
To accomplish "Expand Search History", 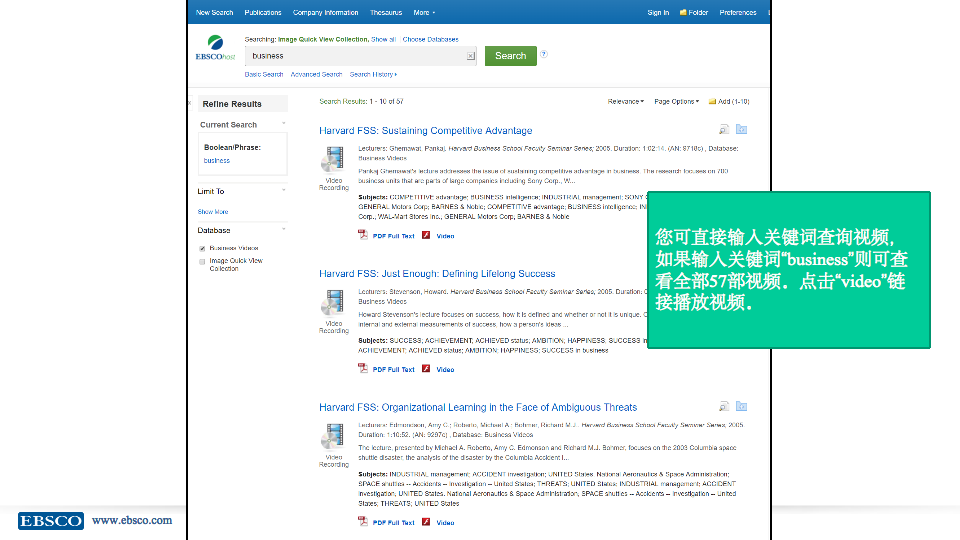I will 373,75.
